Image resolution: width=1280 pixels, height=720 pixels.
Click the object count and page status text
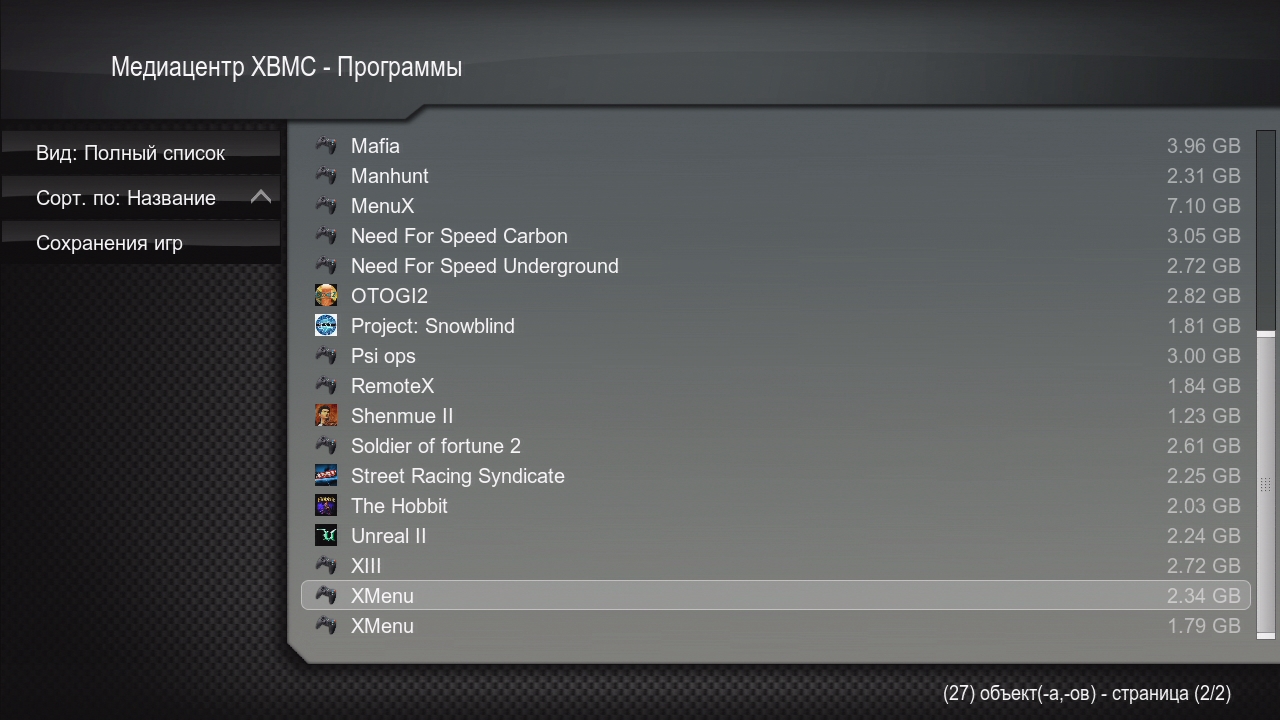(x=1086, y=693)
